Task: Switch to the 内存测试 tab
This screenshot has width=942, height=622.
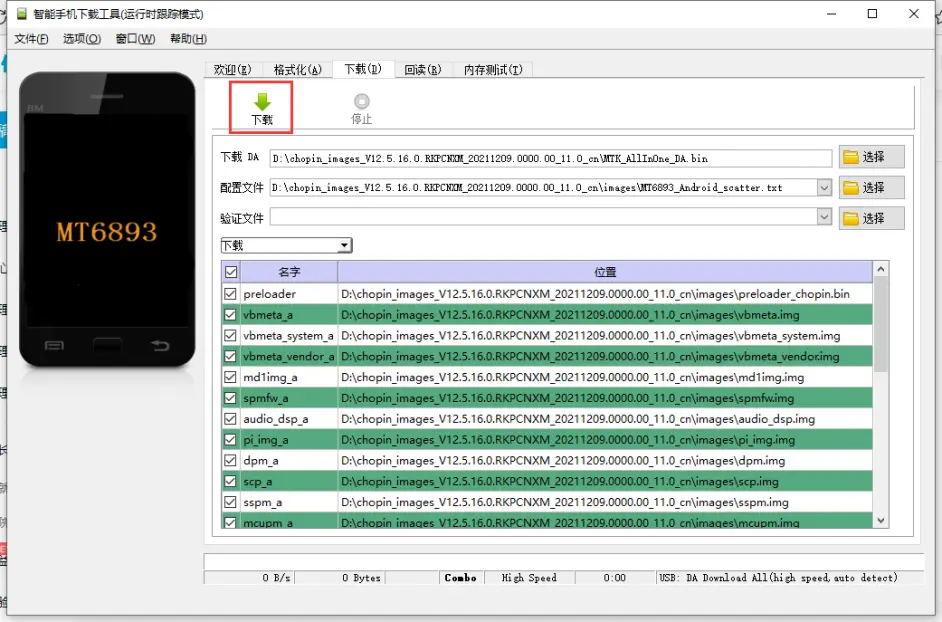Action: pos(493,69)
